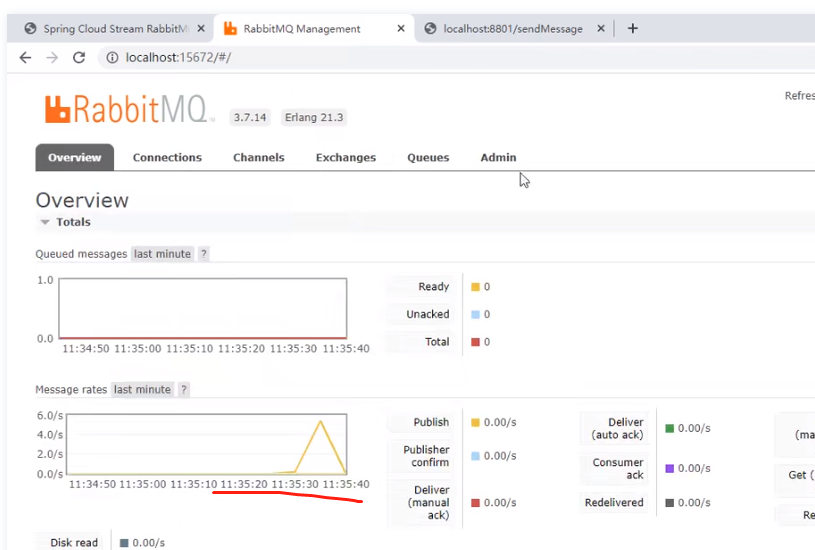Click the Redelivered label
Screen dimensions: 815x550
[614, 503]
